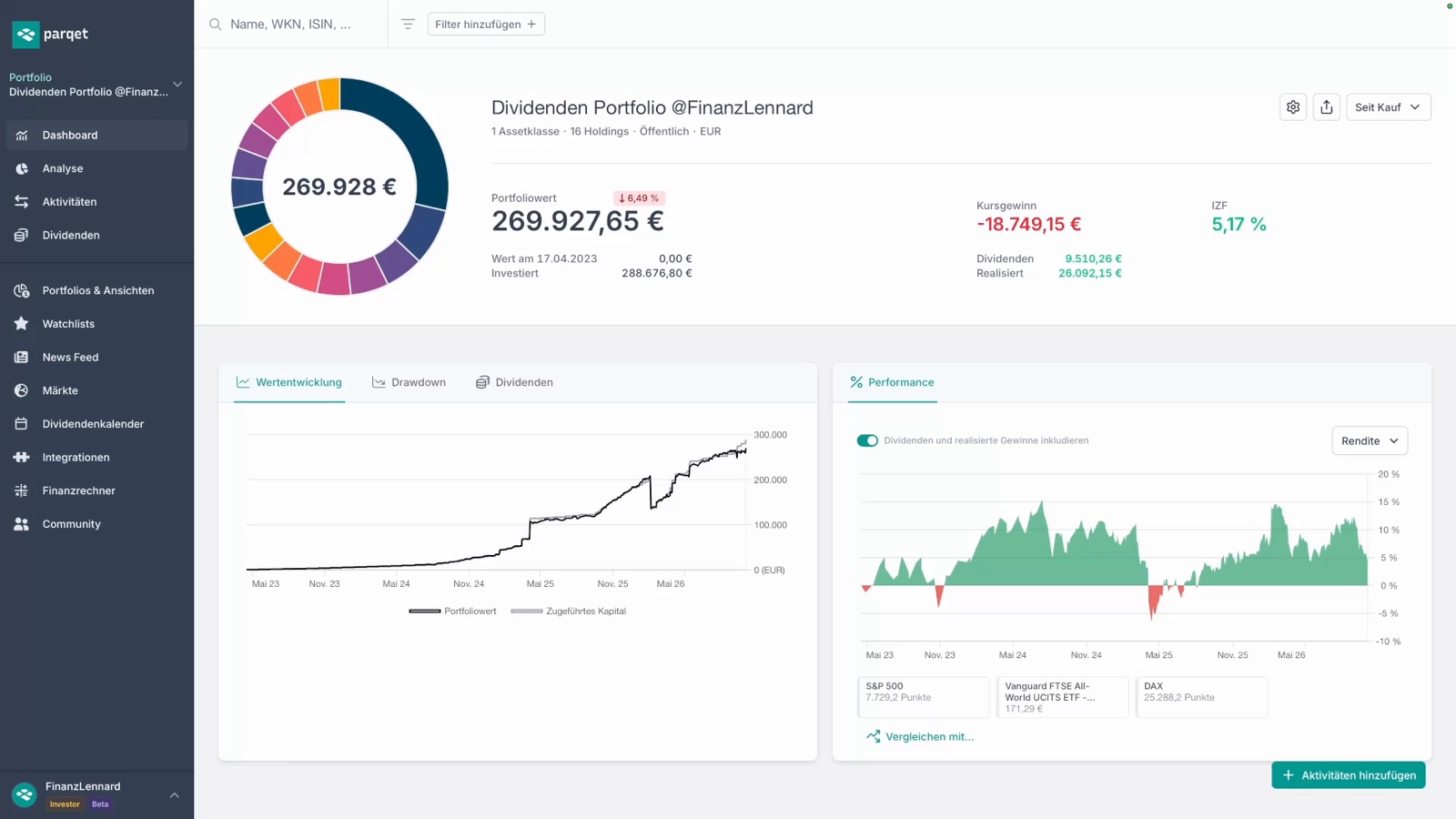Click the Investor badge under FinanzLennard
1456x819 pixels.
click(x=65, y=804)
